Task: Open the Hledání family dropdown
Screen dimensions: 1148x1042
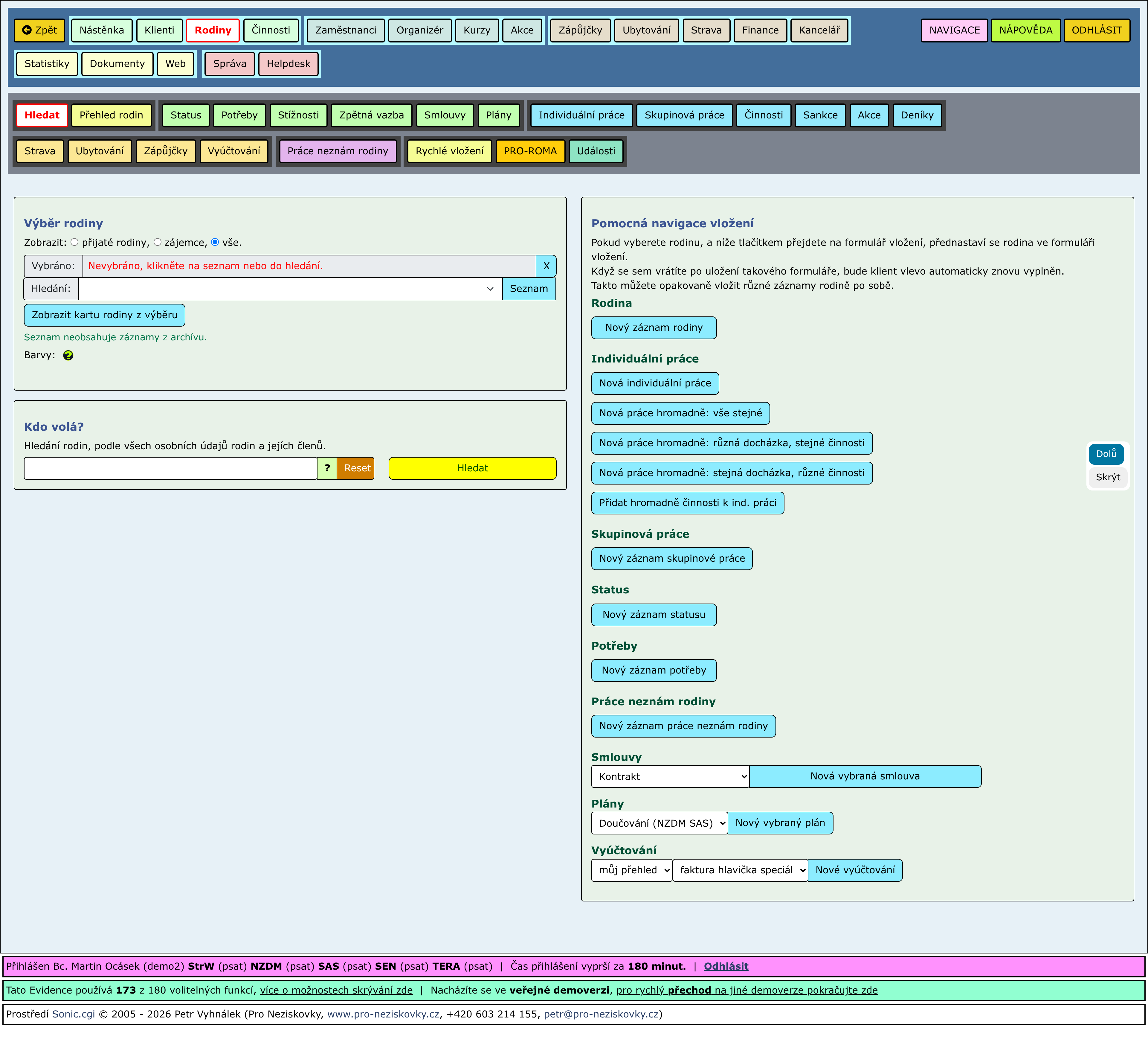Action: pos(290,289)
